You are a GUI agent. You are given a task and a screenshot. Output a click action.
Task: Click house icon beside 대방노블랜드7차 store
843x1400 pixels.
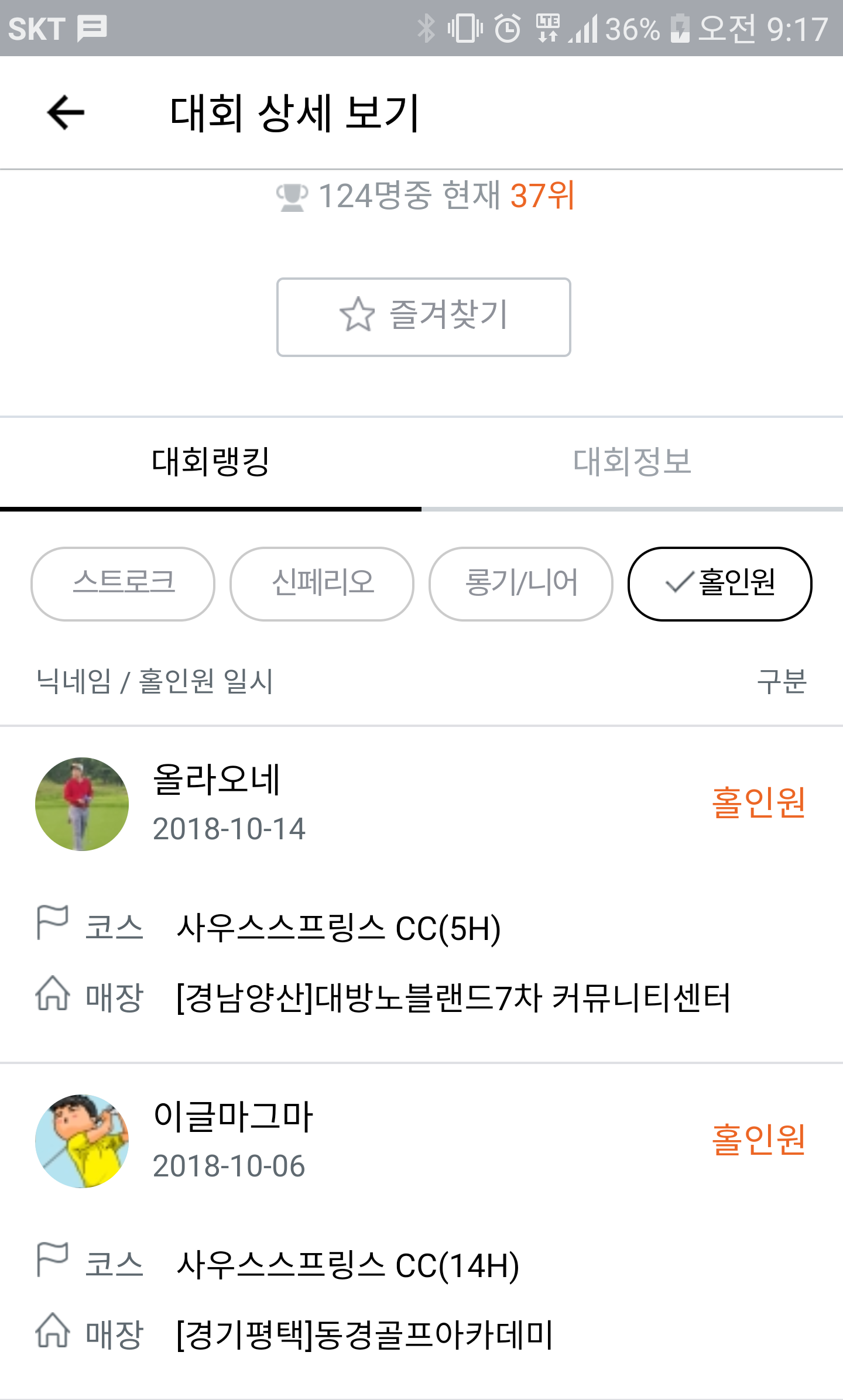53,994
